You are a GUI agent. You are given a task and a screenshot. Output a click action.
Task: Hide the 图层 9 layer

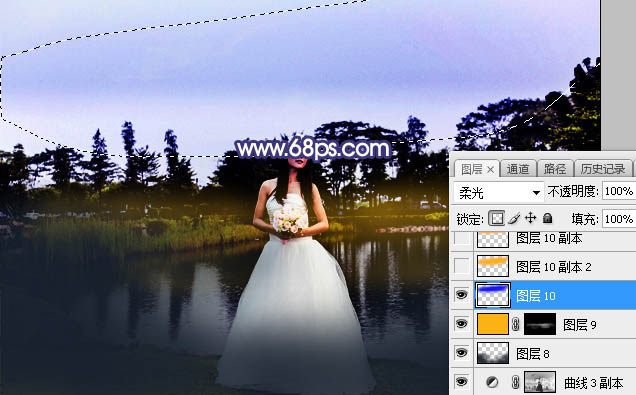click(462, 324)
